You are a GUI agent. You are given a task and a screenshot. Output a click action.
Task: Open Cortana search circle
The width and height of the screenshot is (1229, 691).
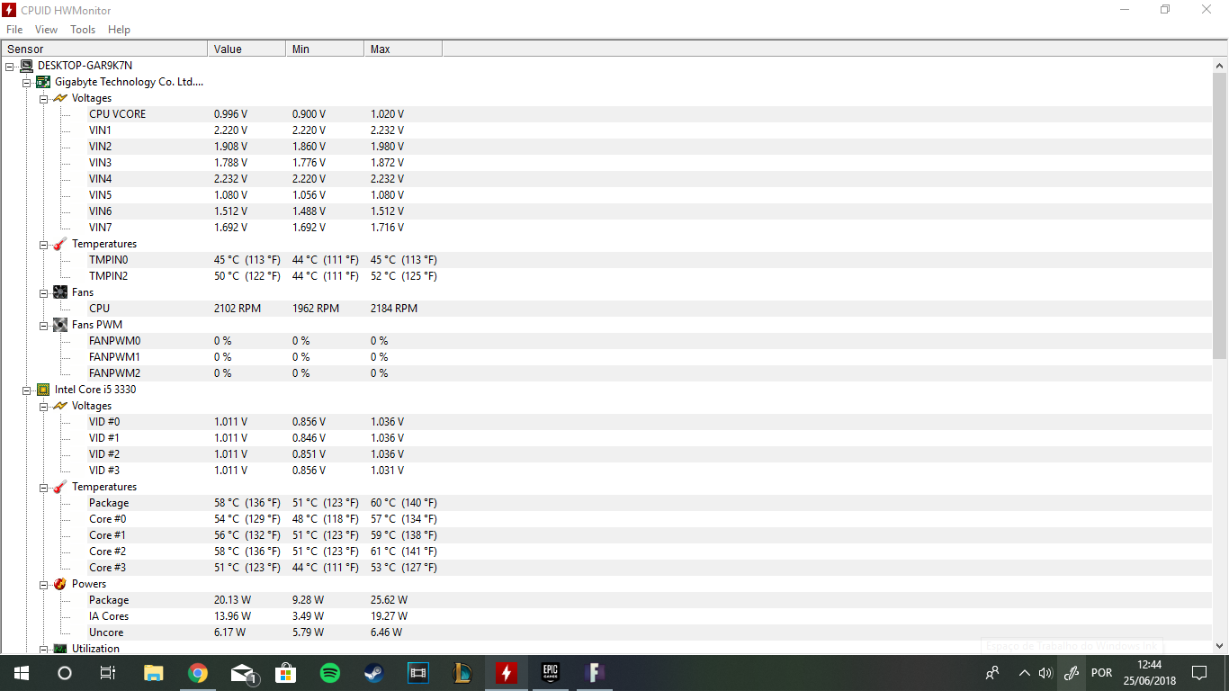(x=65, y=673)
